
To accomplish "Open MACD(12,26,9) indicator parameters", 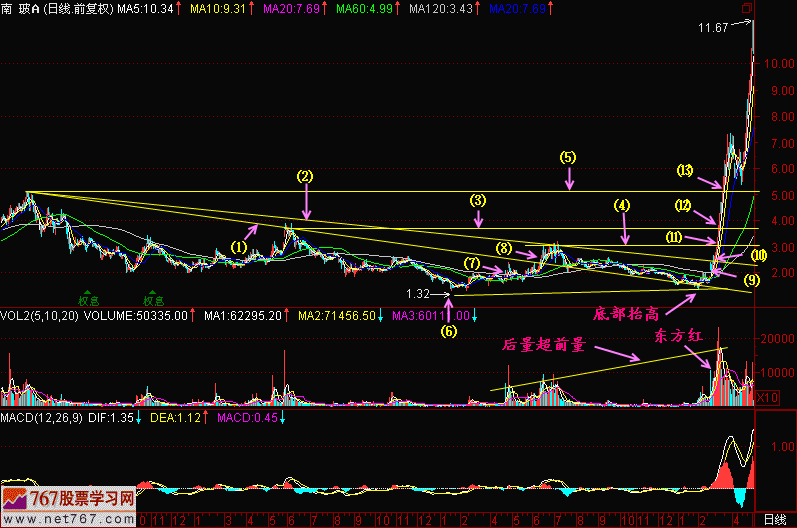I will tap(42, 415).
